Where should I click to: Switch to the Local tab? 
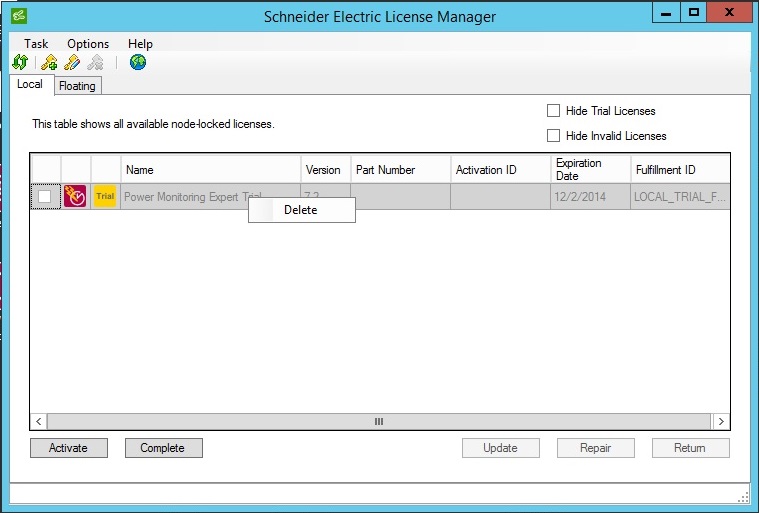(x=30, y=84)
